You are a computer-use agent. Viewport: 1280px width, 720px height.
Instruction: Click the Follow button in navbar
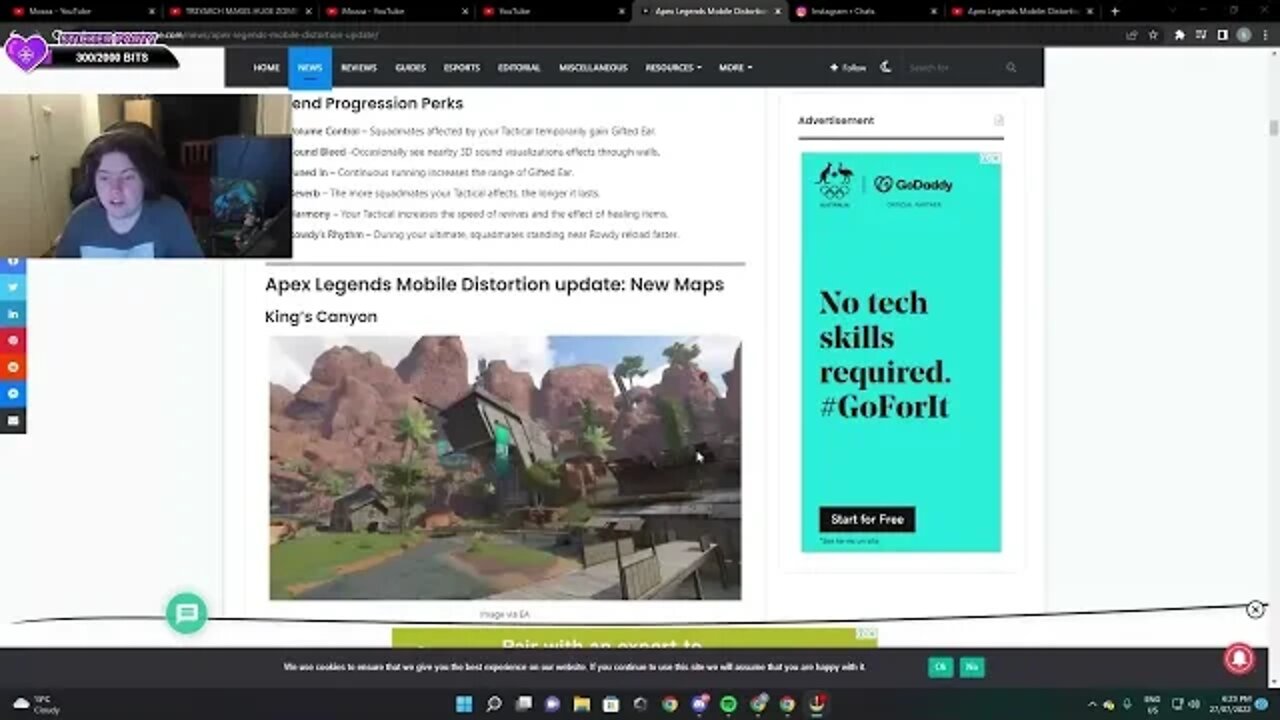(x=848, y=68)
